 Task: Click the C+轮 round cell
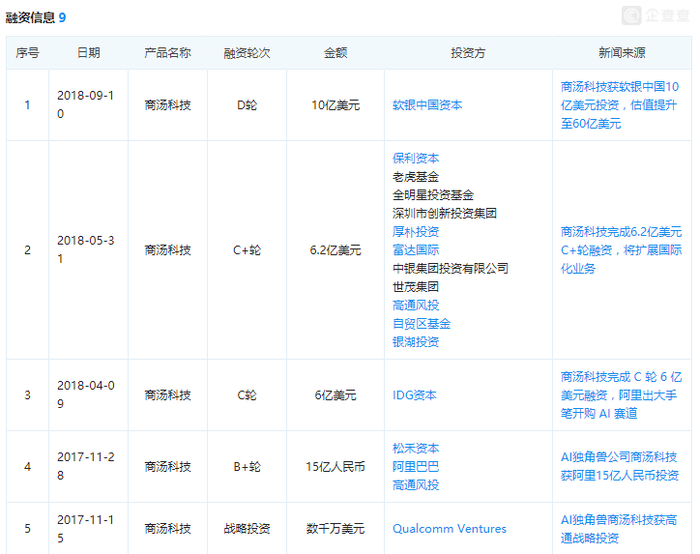pyautogui.click(x=247, y=250)
